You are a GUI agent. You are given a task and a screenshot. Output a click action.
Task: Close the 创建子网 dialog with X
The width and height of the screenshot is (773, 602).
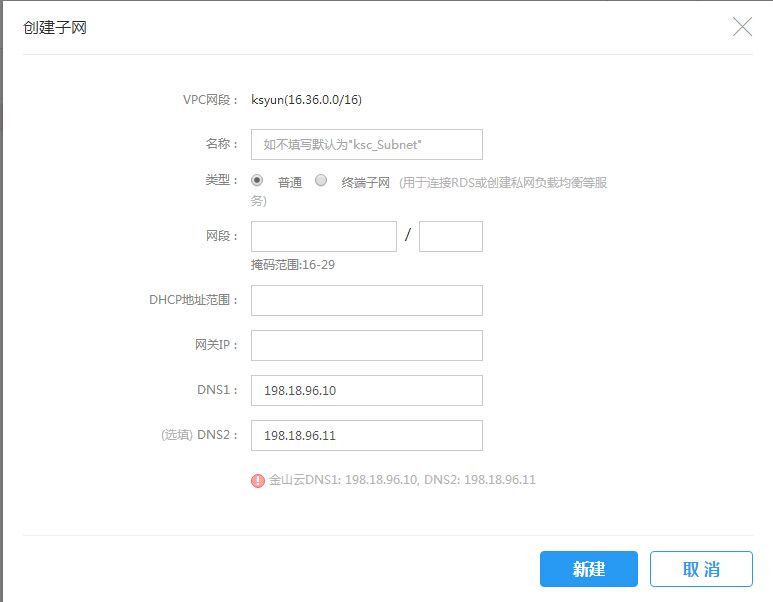pos(742,27)
